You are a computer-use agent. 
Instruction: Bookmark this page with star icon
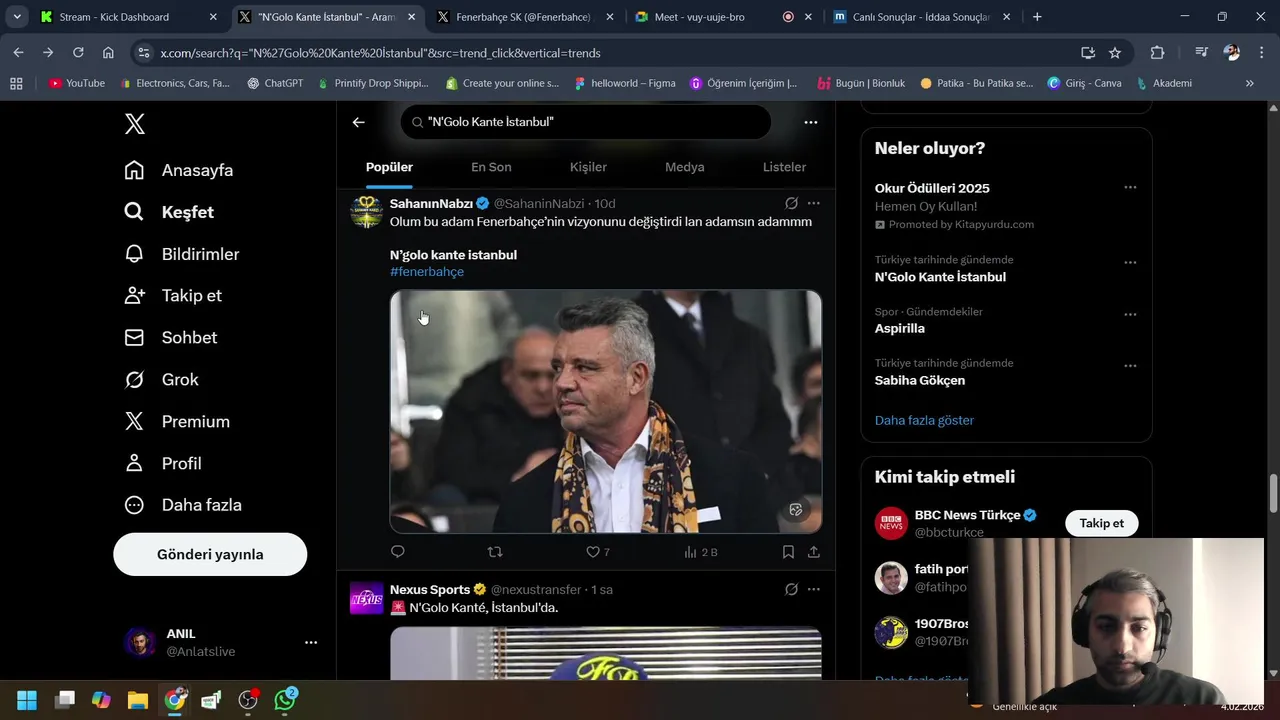(x=1115, y=53)
